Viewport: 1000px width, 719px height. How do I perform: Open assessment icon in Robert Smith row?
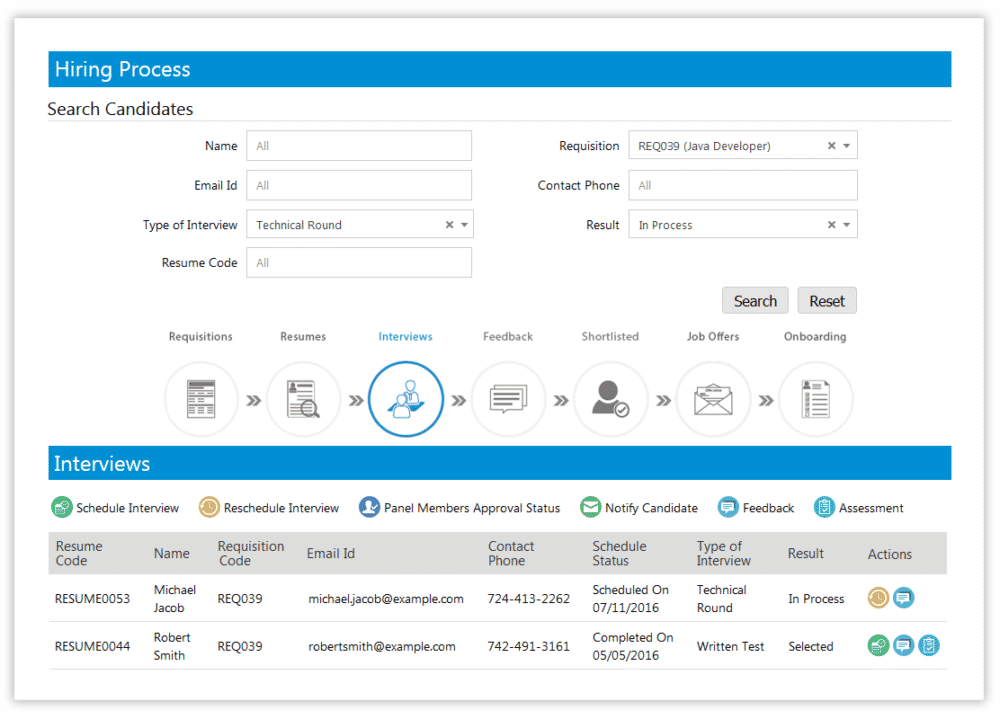pos(929,645)
